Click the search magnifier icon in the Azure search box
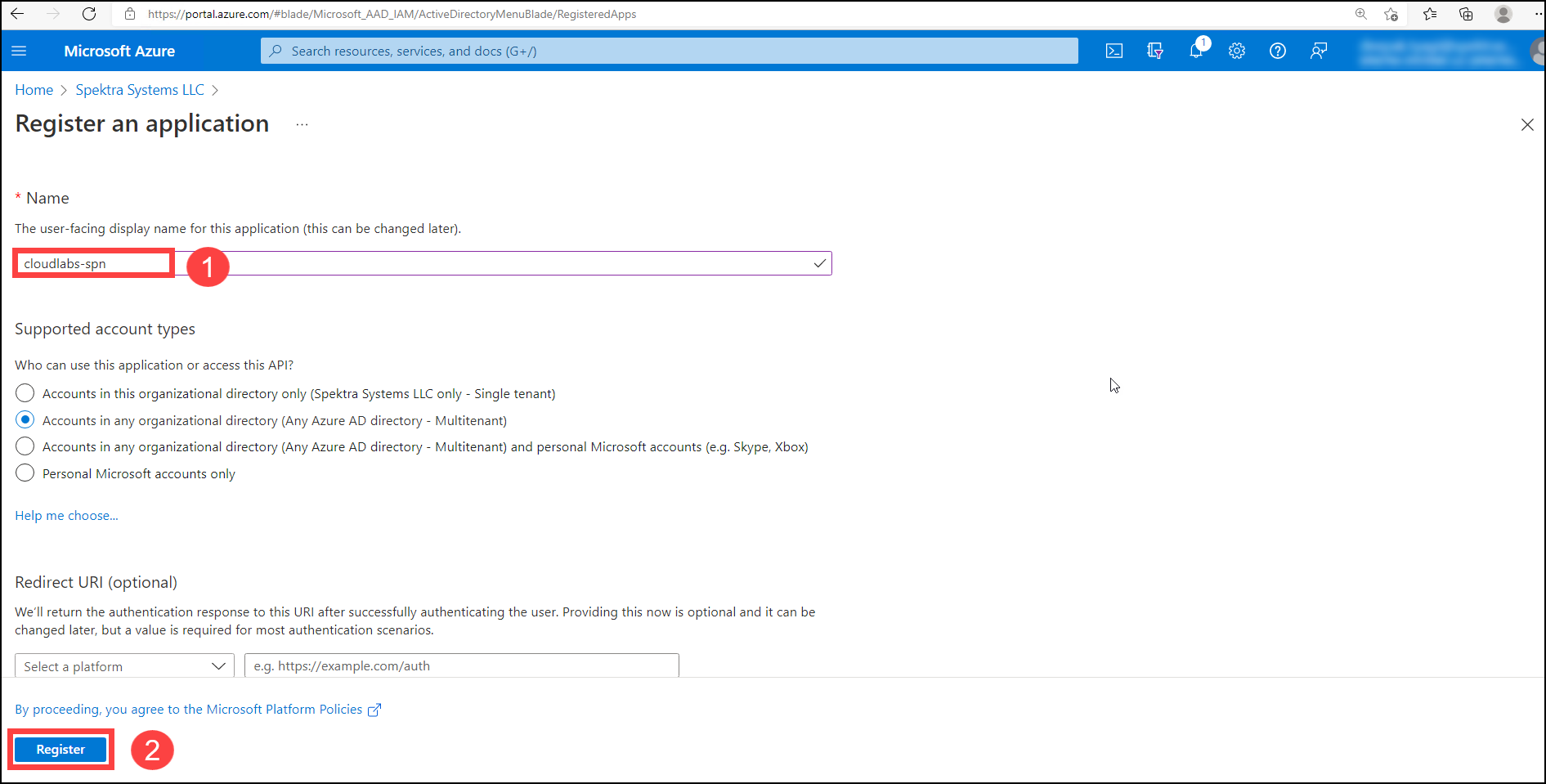The height and width of the screenshot is (784, 1546). click(276, 51)
